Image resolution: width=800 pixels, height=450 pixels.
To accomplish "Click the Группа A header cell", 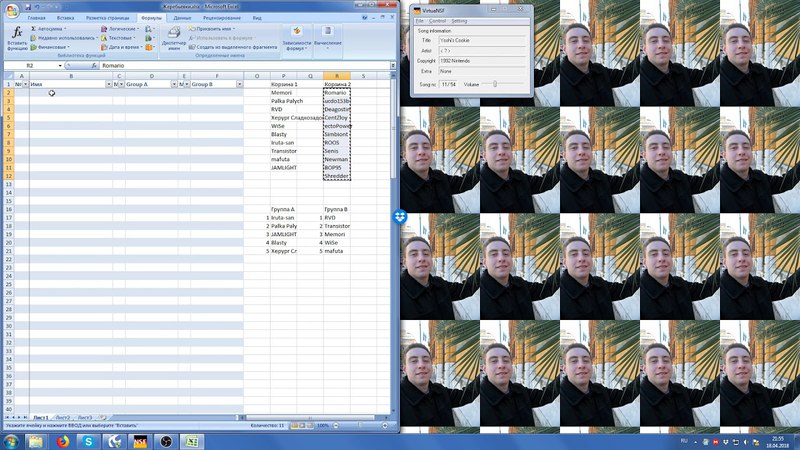I will (x=283, y=209).
